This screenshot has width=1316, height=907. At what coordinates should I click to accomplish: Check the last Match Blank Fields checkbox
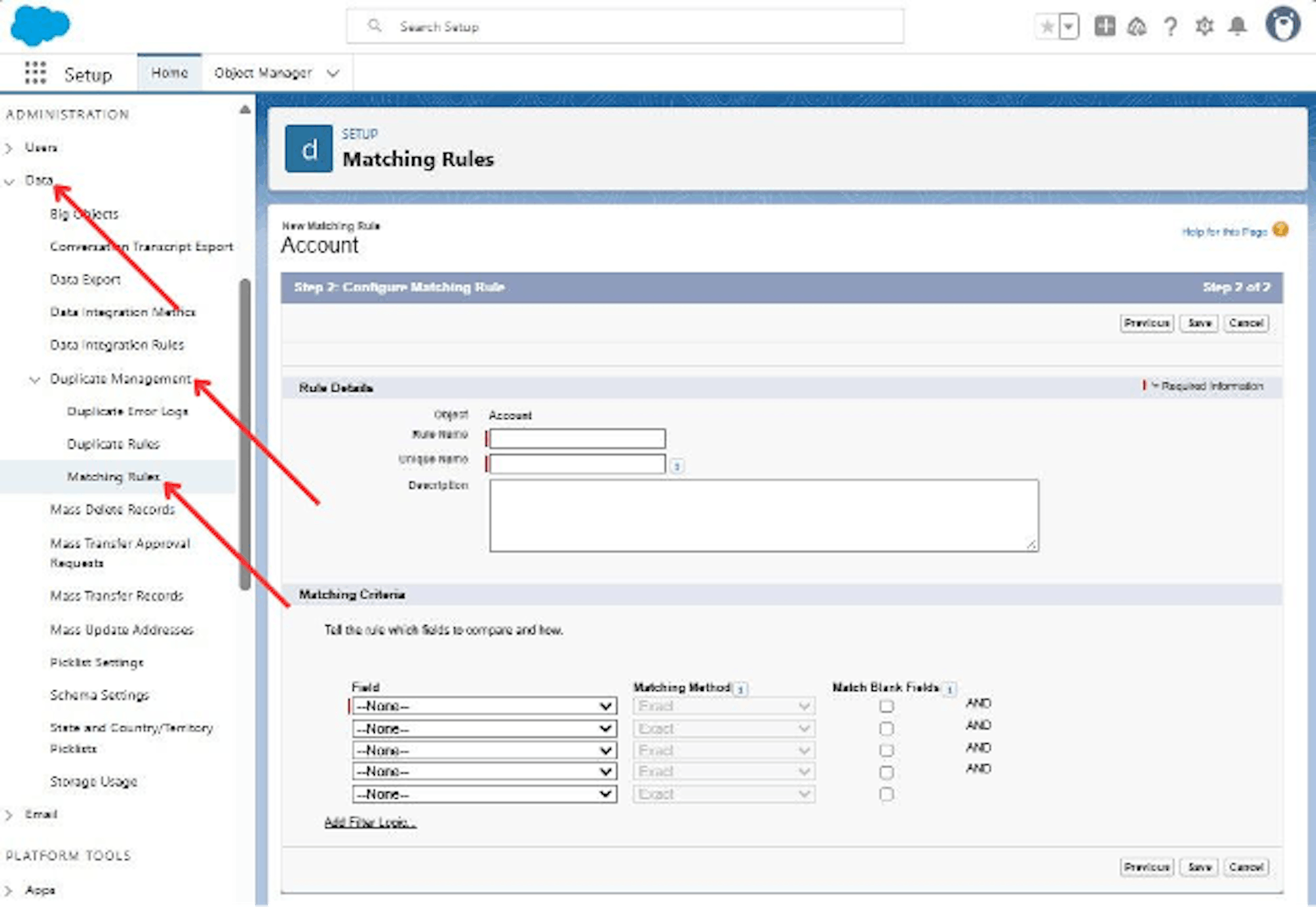886,794
